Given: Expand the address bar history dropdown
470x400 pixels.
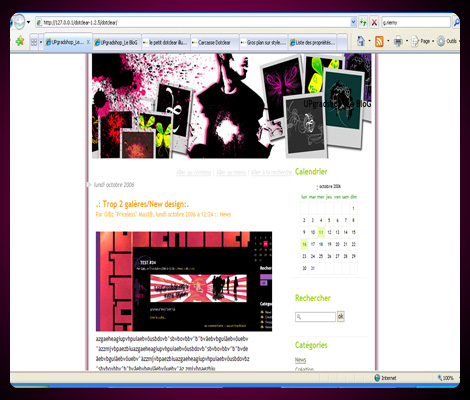Looking at the screenshot, I should (x=354, y=23).
